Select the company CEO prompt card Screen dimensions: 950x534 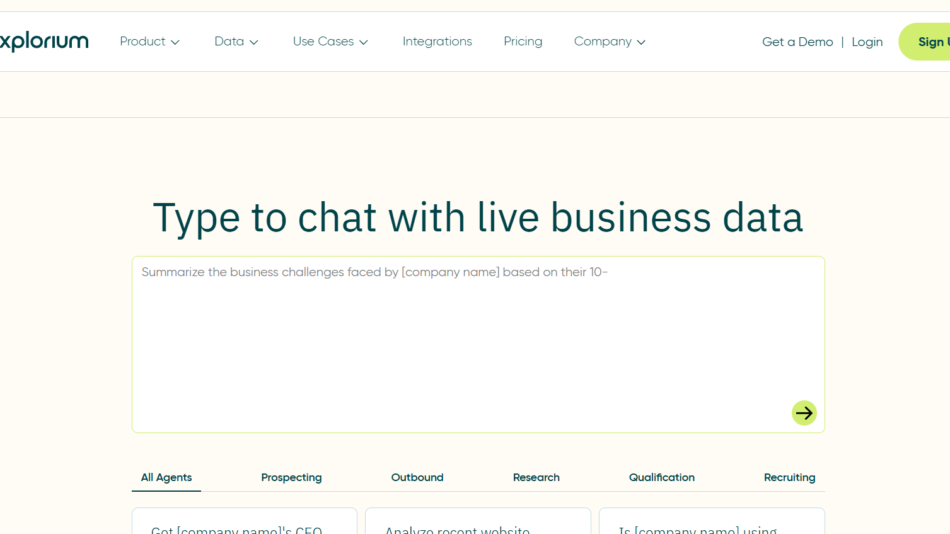pos(244,522)
